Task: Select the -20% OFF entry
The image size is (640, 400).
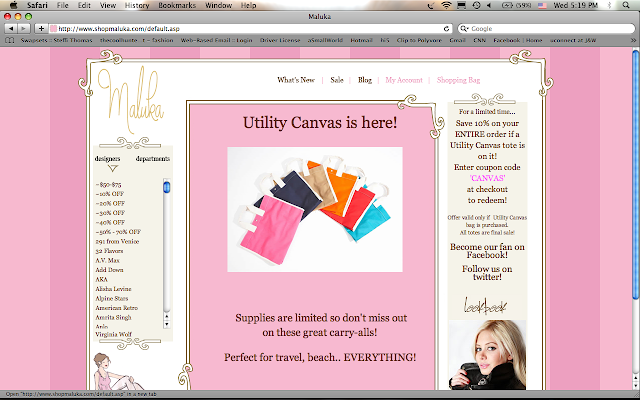Action: coord(110,203)
